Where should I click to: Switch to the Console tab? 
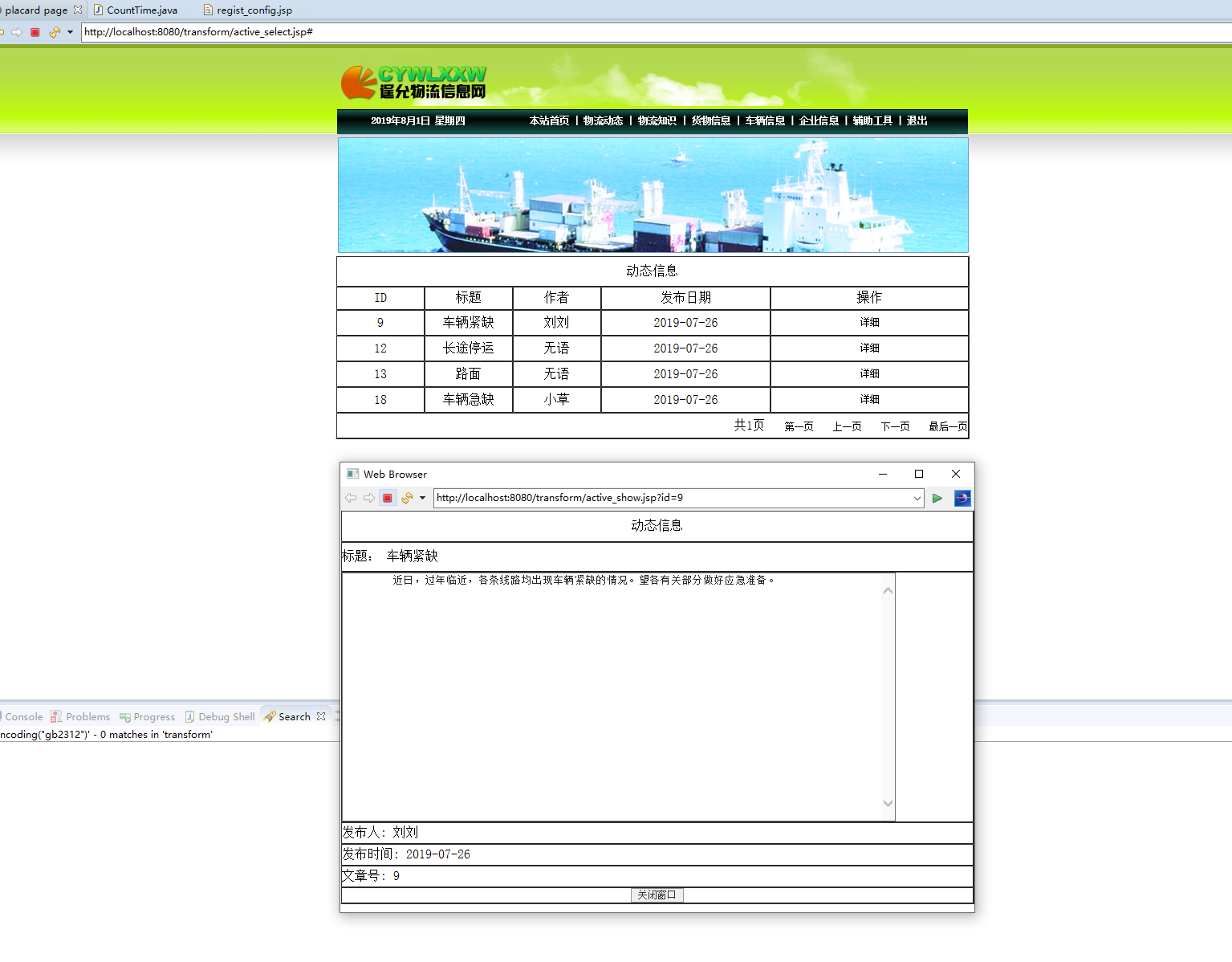[x=23, y=716]
